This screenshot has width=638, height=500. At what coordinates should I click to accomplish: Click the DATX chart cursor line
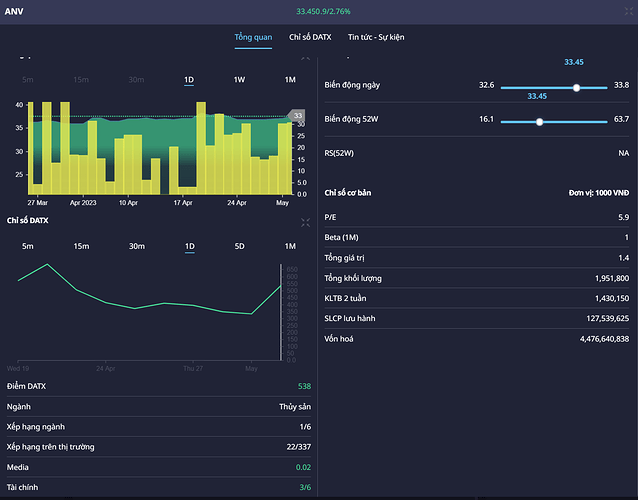click(x=281, y=312)
